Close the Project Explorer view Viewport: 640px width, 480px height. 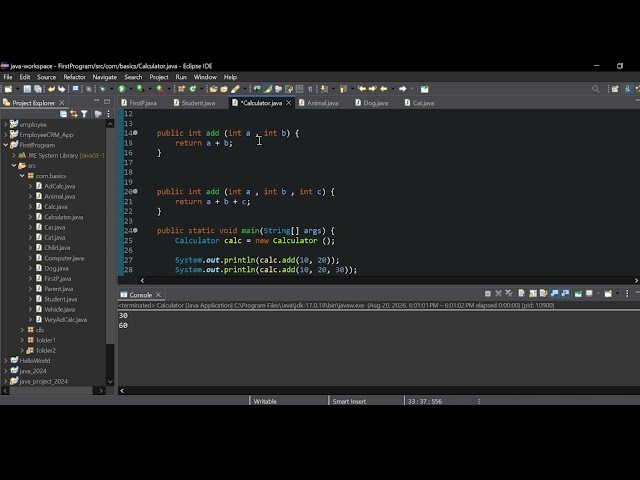point(62,102)
